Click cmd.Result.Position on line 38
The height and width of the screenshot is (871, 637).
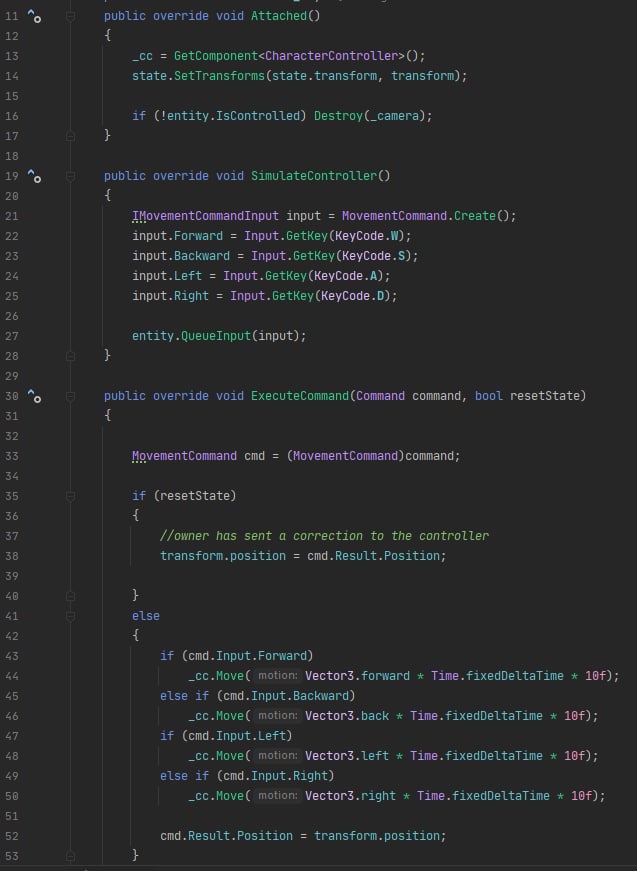point(373,556)
